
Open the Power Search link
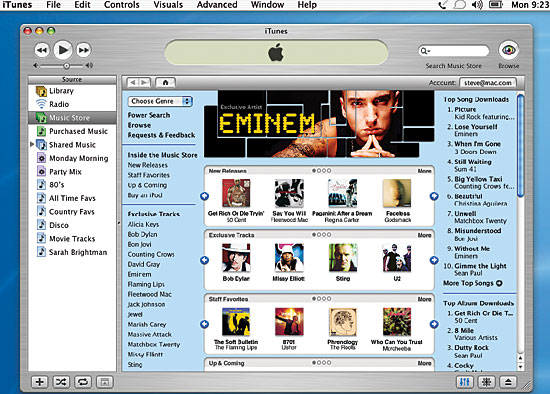click(x=149, y=115)
